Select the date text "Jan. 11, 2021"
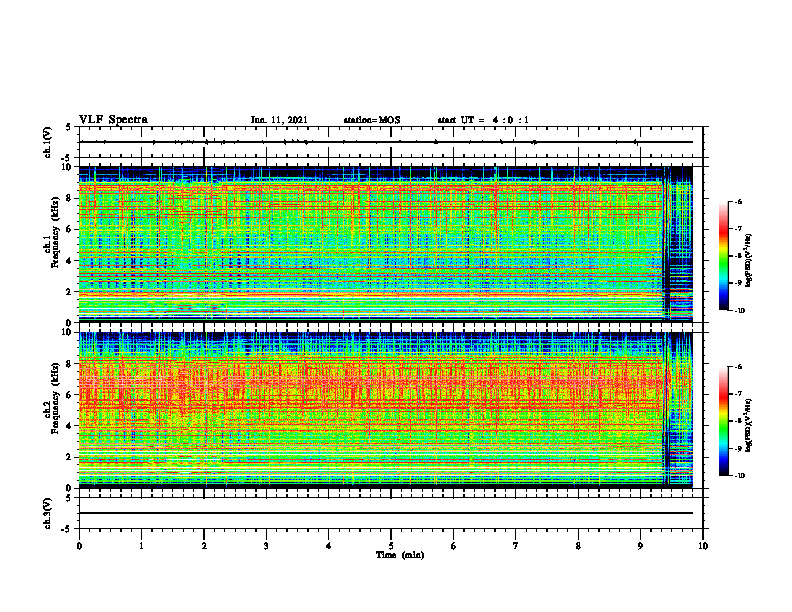The image size is (792, 612). click(x=279, y=120)
